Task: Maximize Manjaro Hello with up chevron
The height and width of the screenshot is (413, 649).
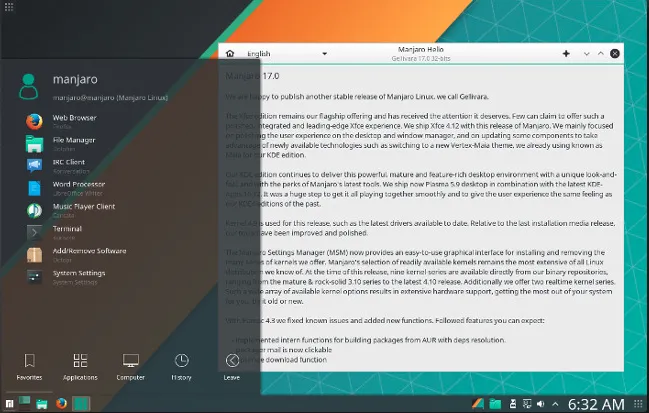Action: point(601,54)
